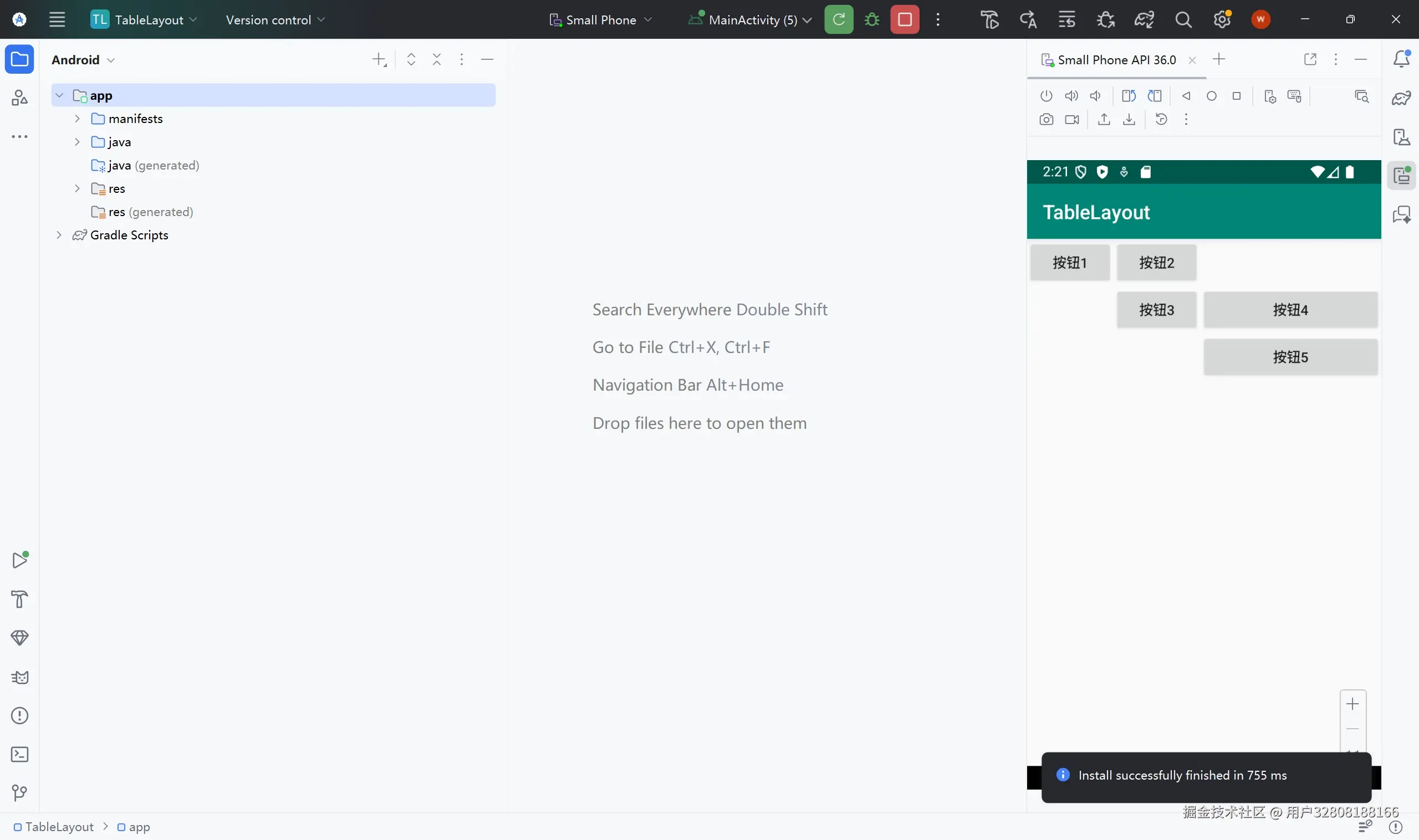Tap the 按钮1 button in emulator

pyautogui.click(x=1069, y=263)
